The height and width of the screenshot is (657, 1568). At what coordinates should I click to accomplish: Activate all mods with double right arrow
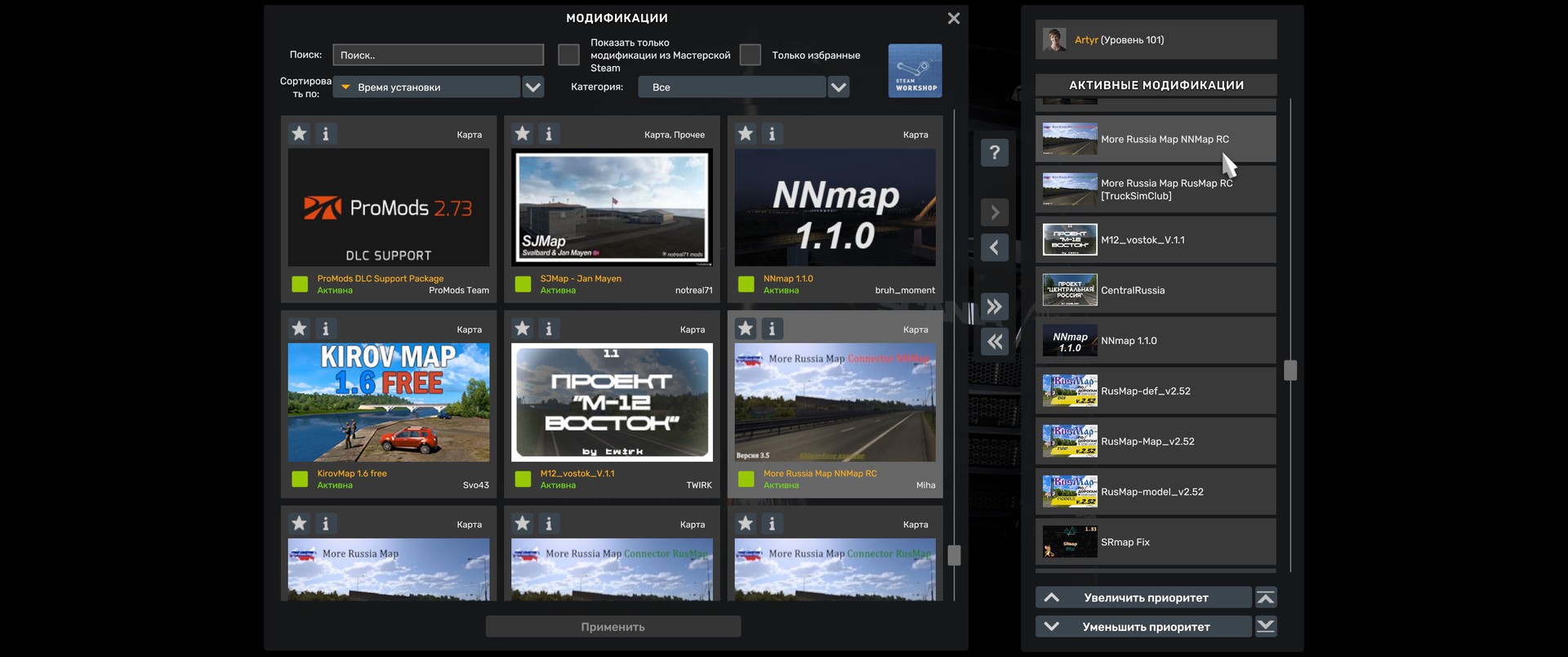click(995, 306)
